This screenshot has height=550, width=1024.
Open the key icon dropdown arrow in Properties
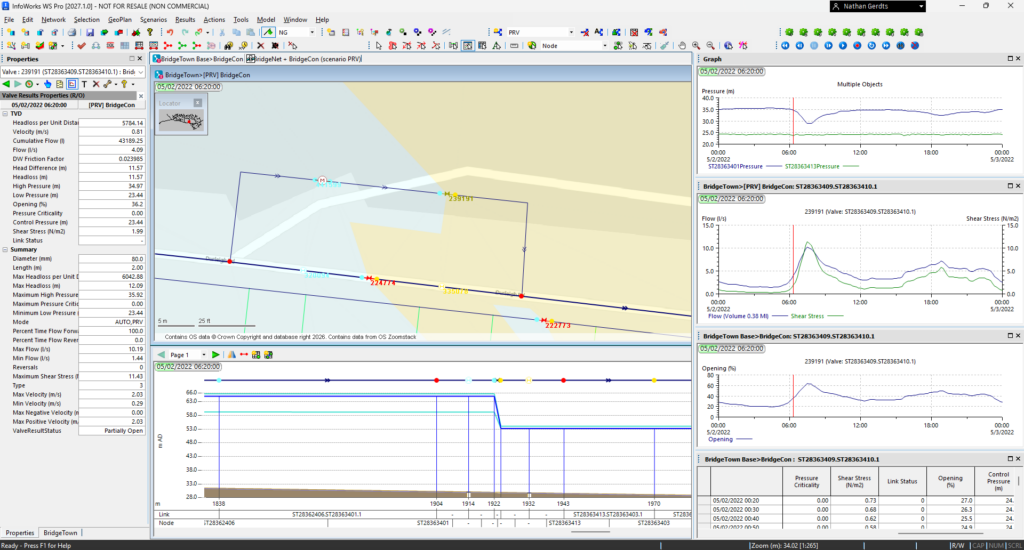[x=133, y=84]
